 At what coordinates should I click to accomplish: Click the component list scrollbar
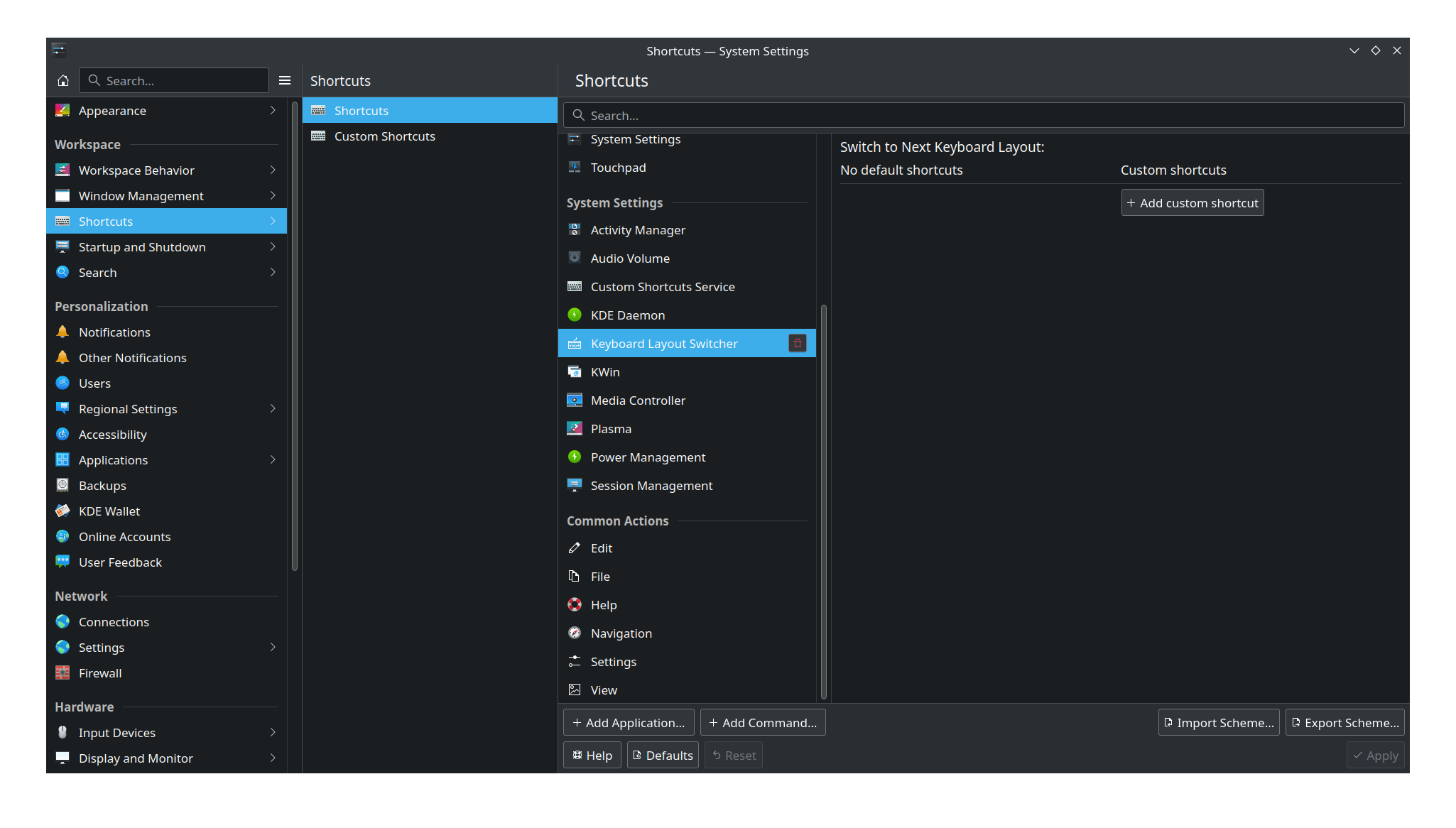(x=824, y=501)
